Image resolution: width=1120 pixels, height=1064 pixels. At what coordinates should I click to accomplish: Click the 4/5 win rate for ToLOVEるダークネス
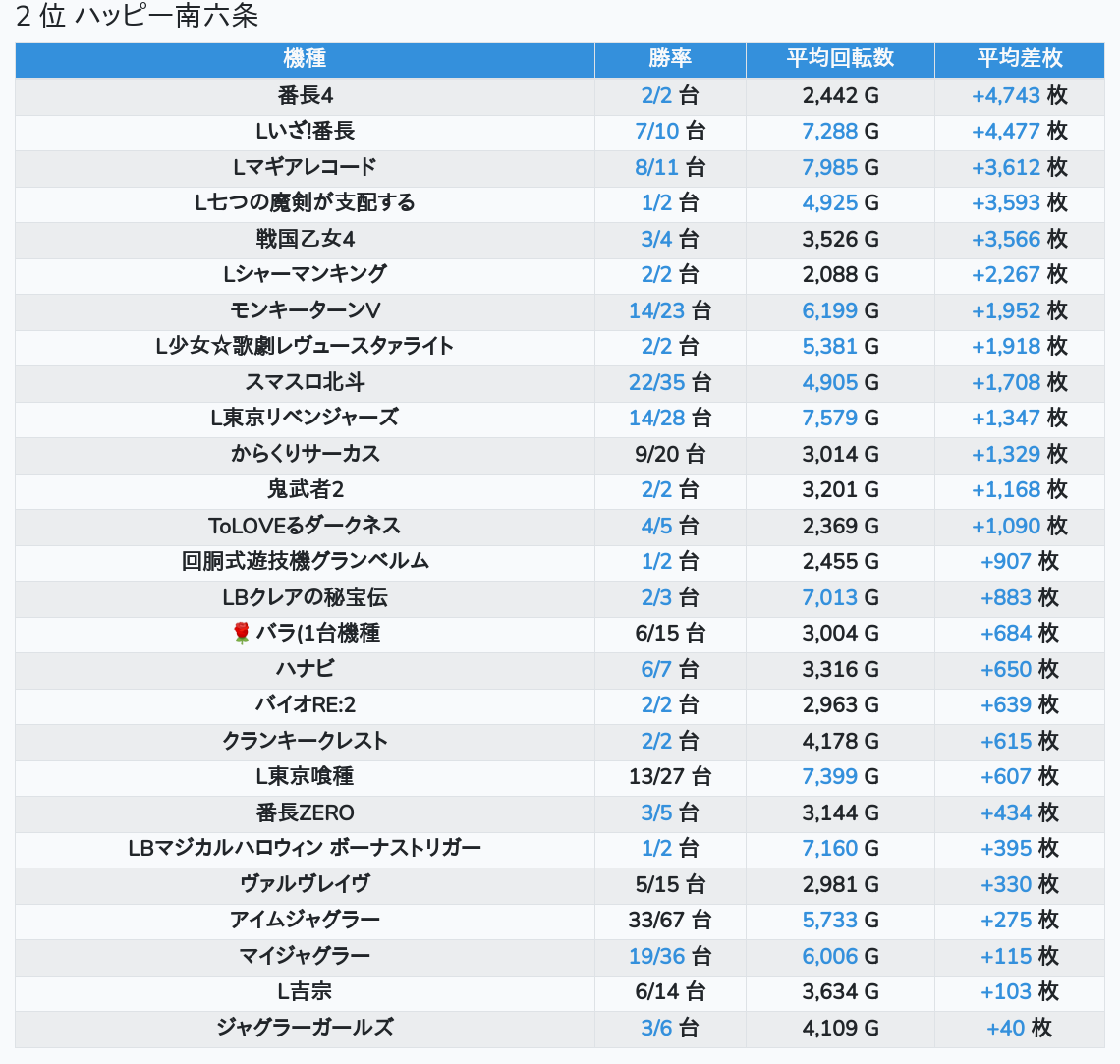coord(656,527)
